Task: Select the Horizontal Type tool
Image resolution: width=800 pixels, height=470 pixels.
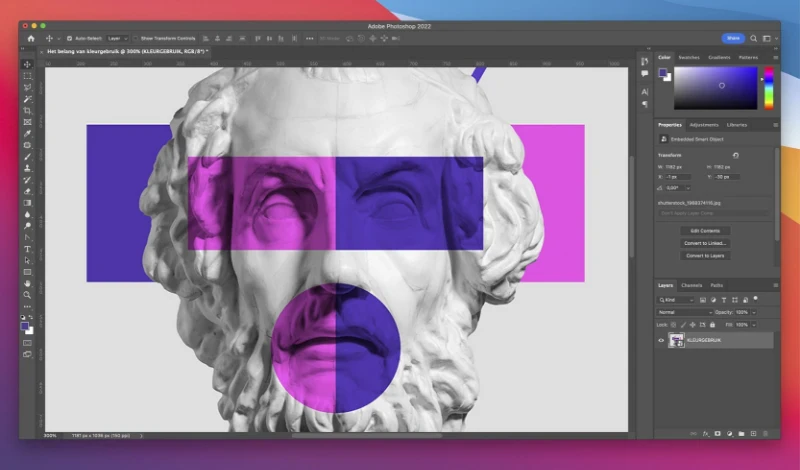Action: click(28, 249)
